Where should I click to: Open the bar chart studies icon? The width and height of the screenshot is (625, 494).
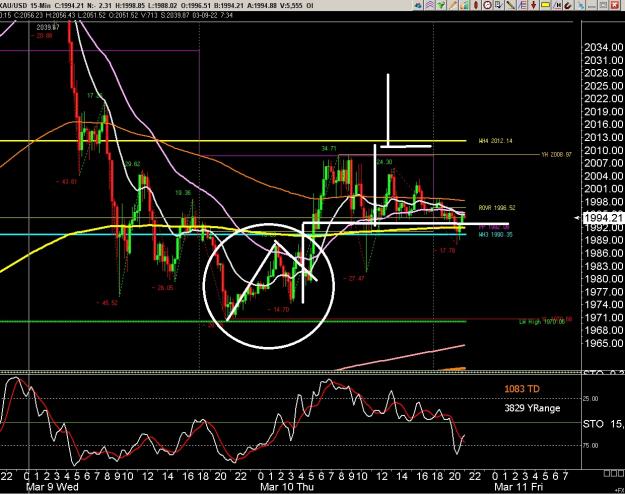tap(465, 5)
